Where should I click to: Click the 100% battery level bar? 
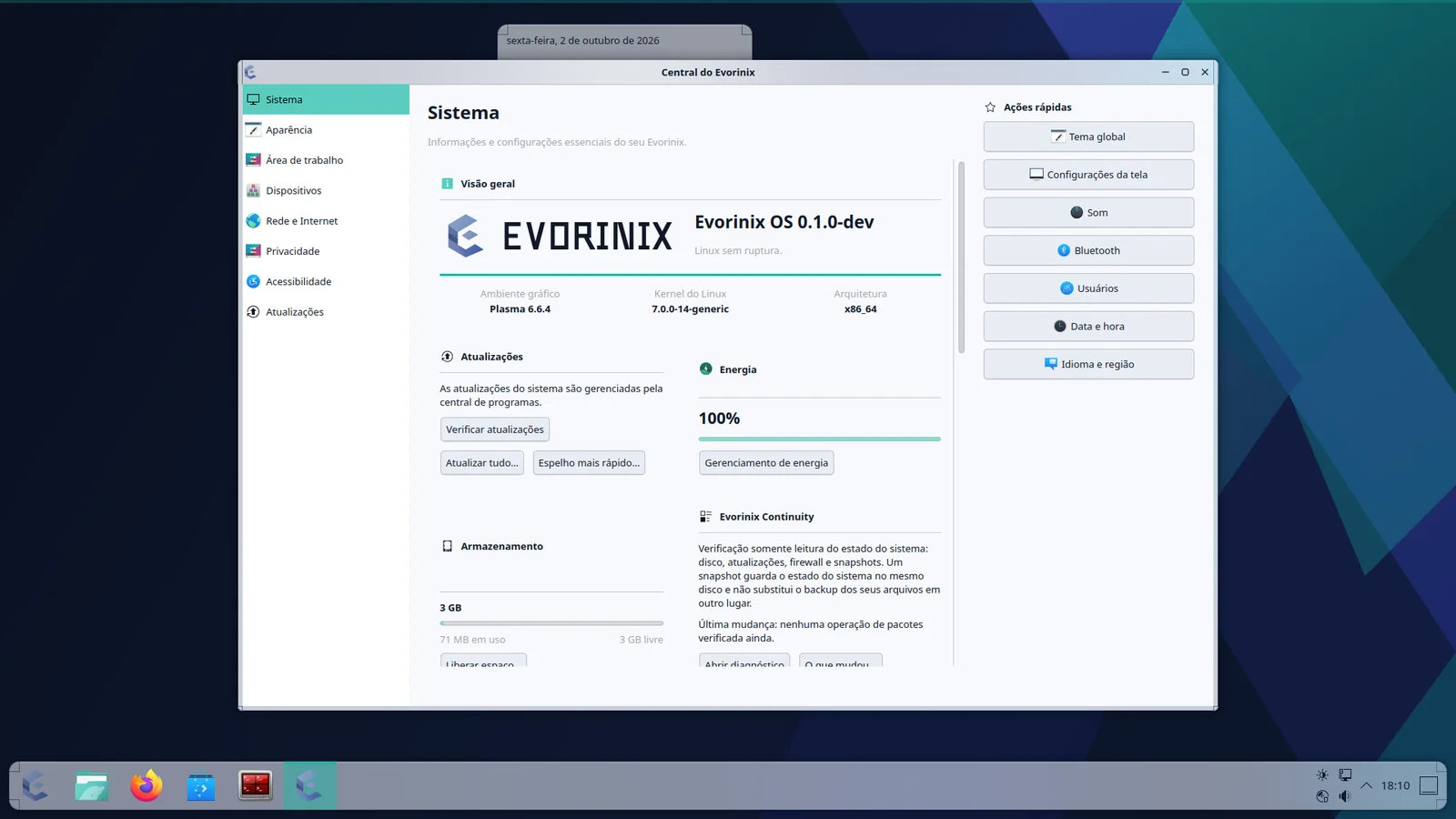tap(819, 439)
